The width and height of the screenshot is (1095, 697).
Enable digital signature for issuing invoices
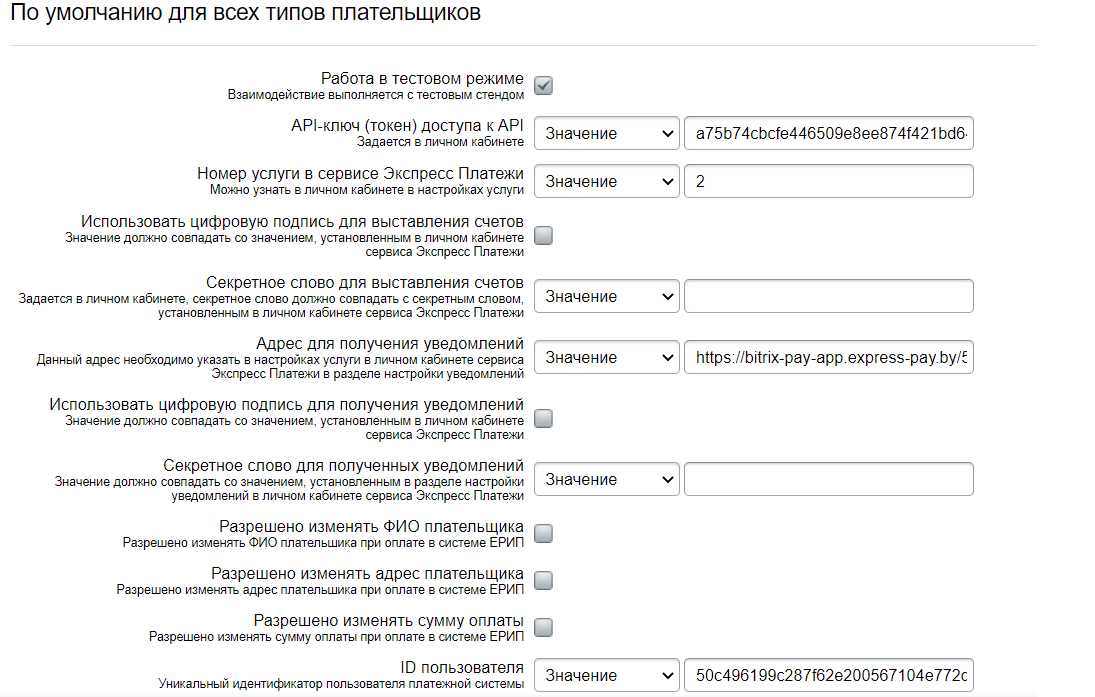click(544, 236)
